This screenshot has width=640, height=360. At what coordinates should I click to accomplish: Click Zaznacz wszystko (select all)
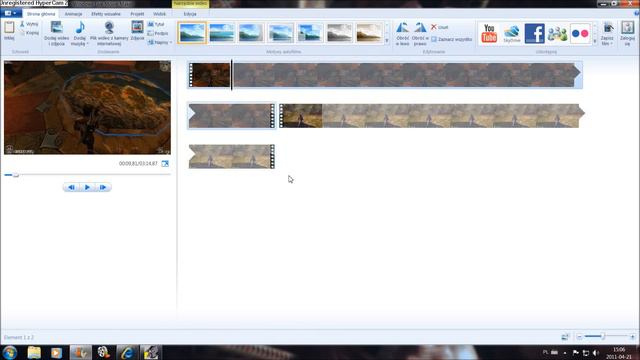click(x=451, y=40)
